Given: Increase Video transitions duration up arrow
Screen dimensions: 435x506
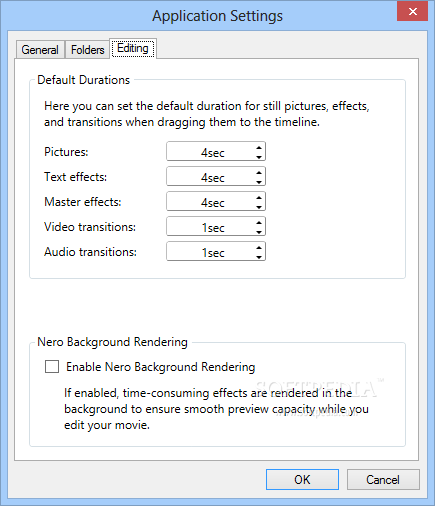Looking at the screenshot, I should click(x=259, y=222).
